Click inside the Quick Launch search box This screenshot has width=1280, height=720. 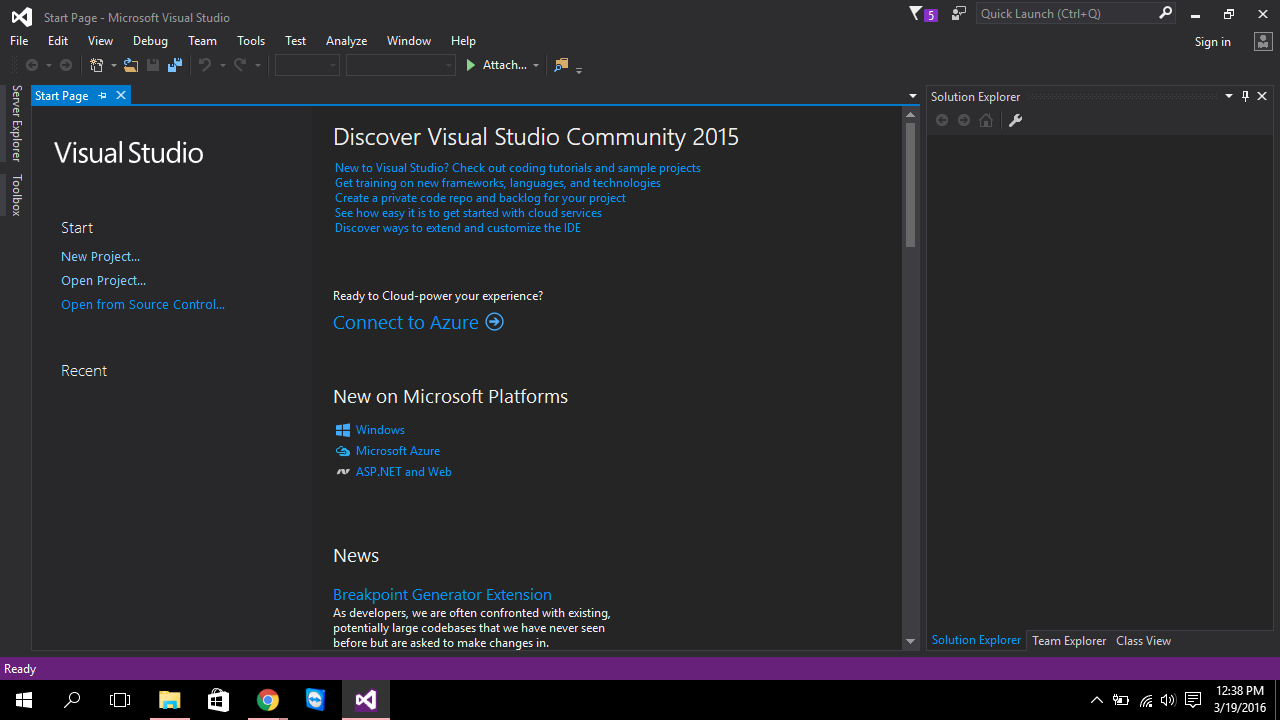coord(1060,13)
